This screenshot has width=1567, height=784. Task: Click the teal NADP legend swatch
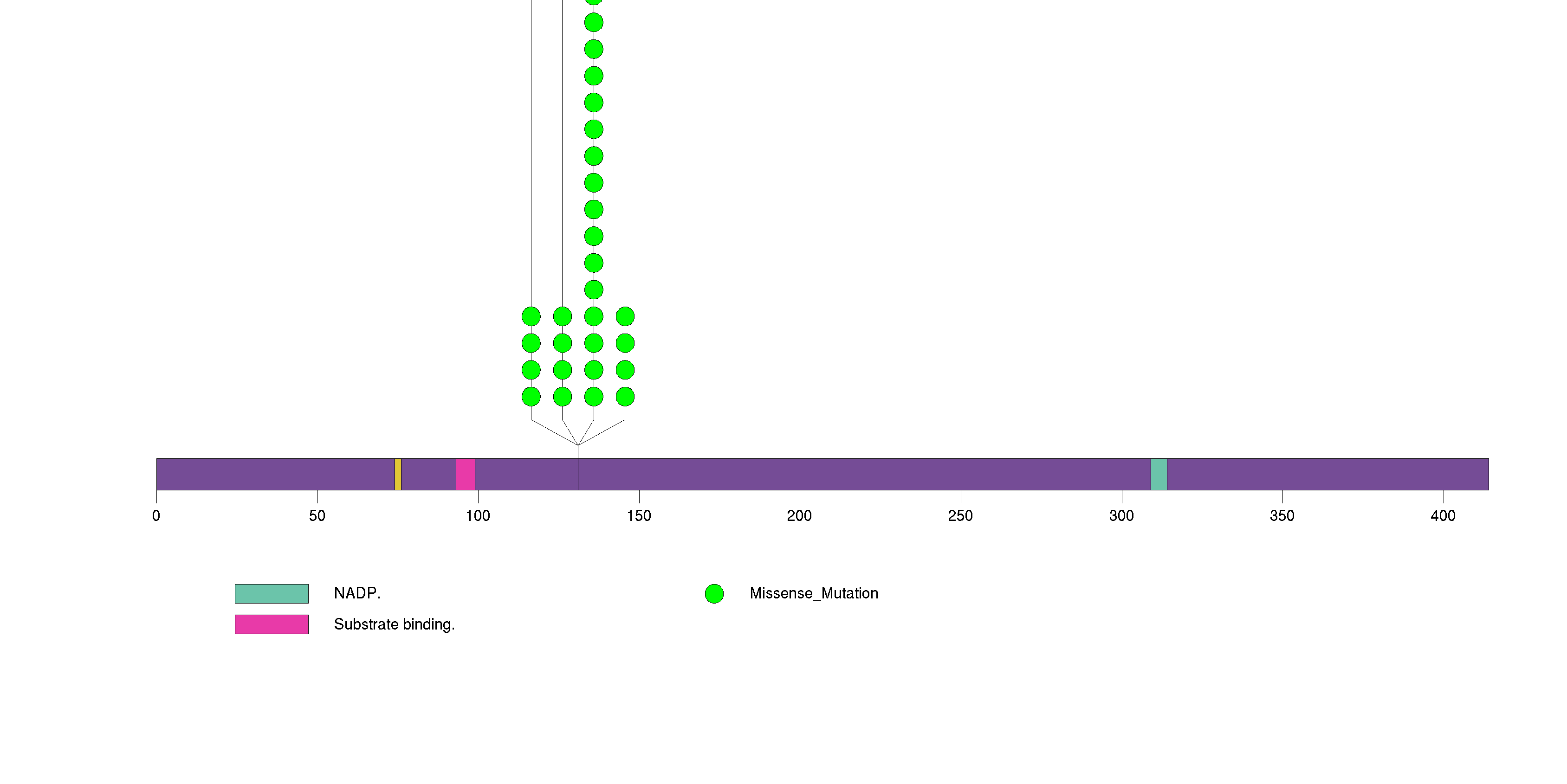click(x=272, y=594)
